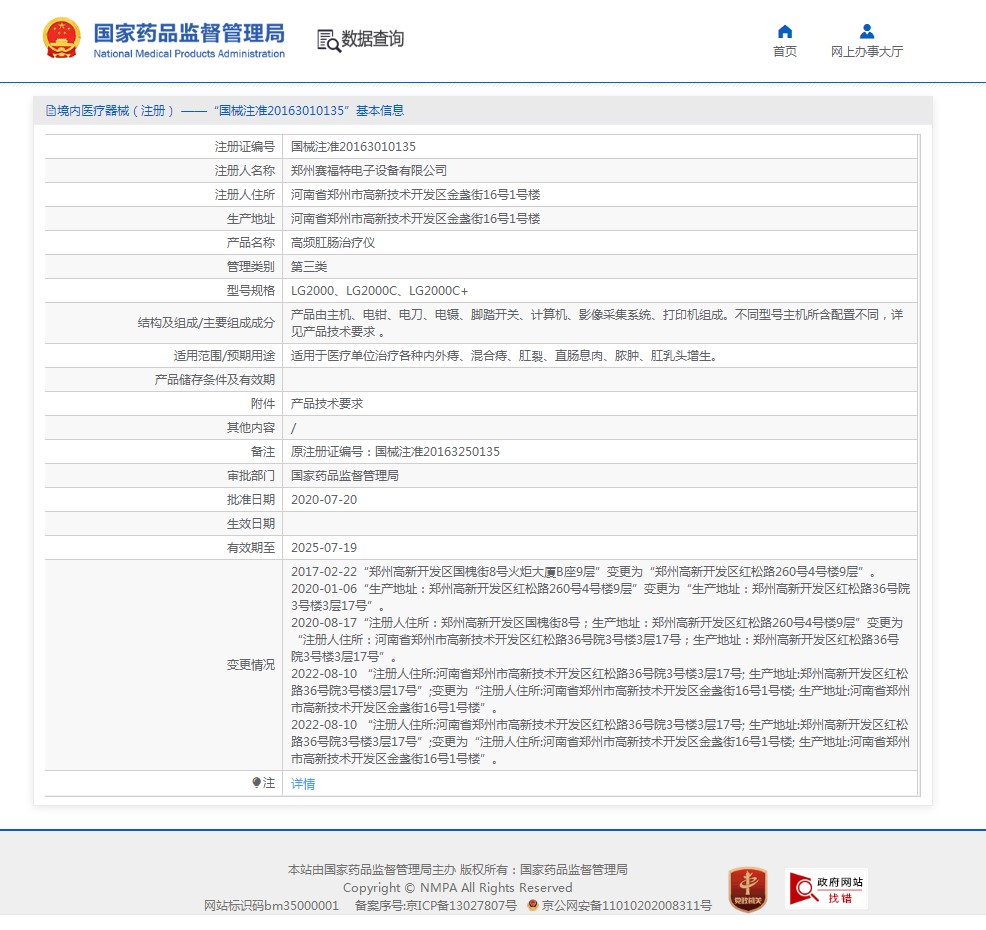Select the 2020-01-06 change record line
The height and width of the screenshot is (930, 986).
(x=601, y=597)
